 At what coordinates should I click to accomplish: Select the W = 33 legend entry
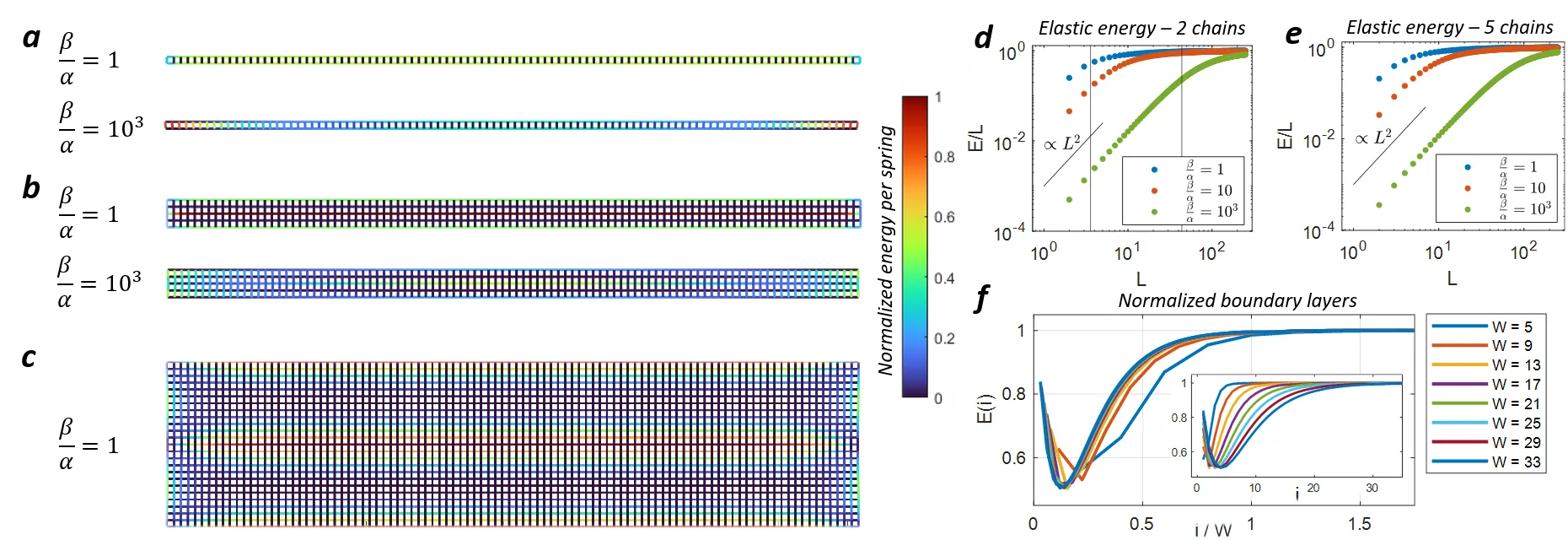pyautogui.click(x=1487, y=462)
